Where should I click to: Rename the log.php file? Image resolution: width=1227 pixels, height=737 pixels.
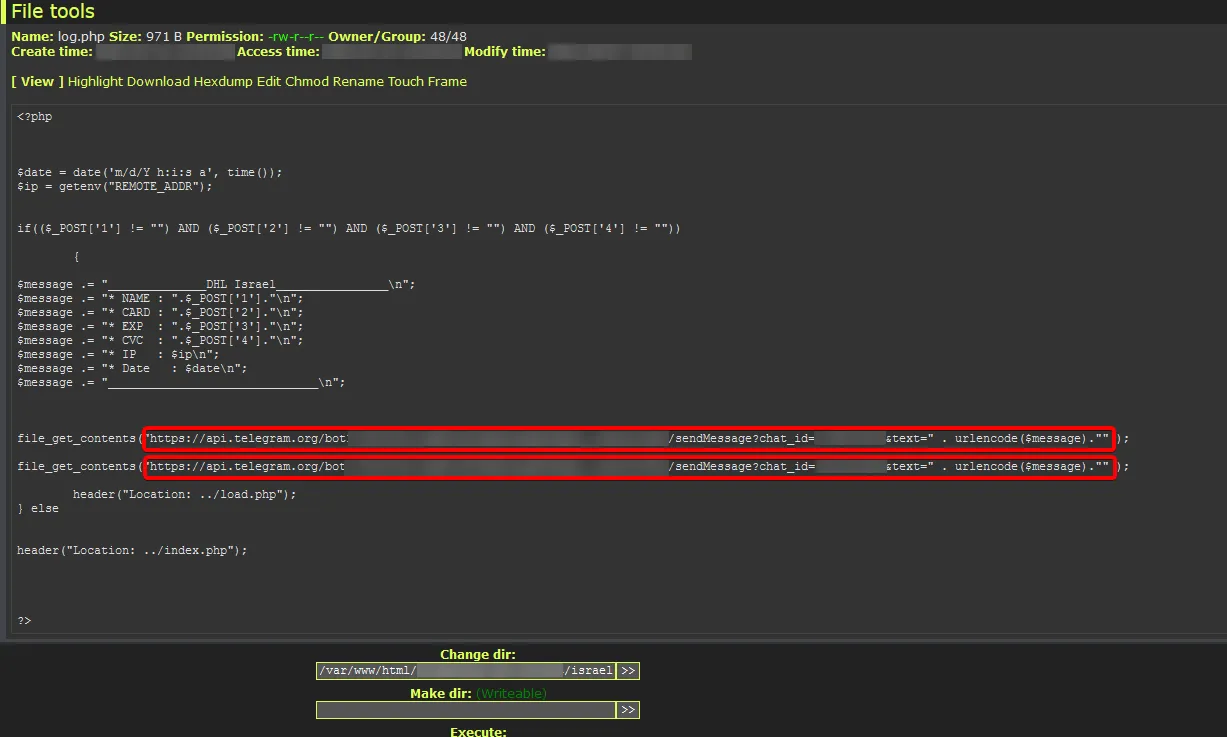(x=358, y=82)
